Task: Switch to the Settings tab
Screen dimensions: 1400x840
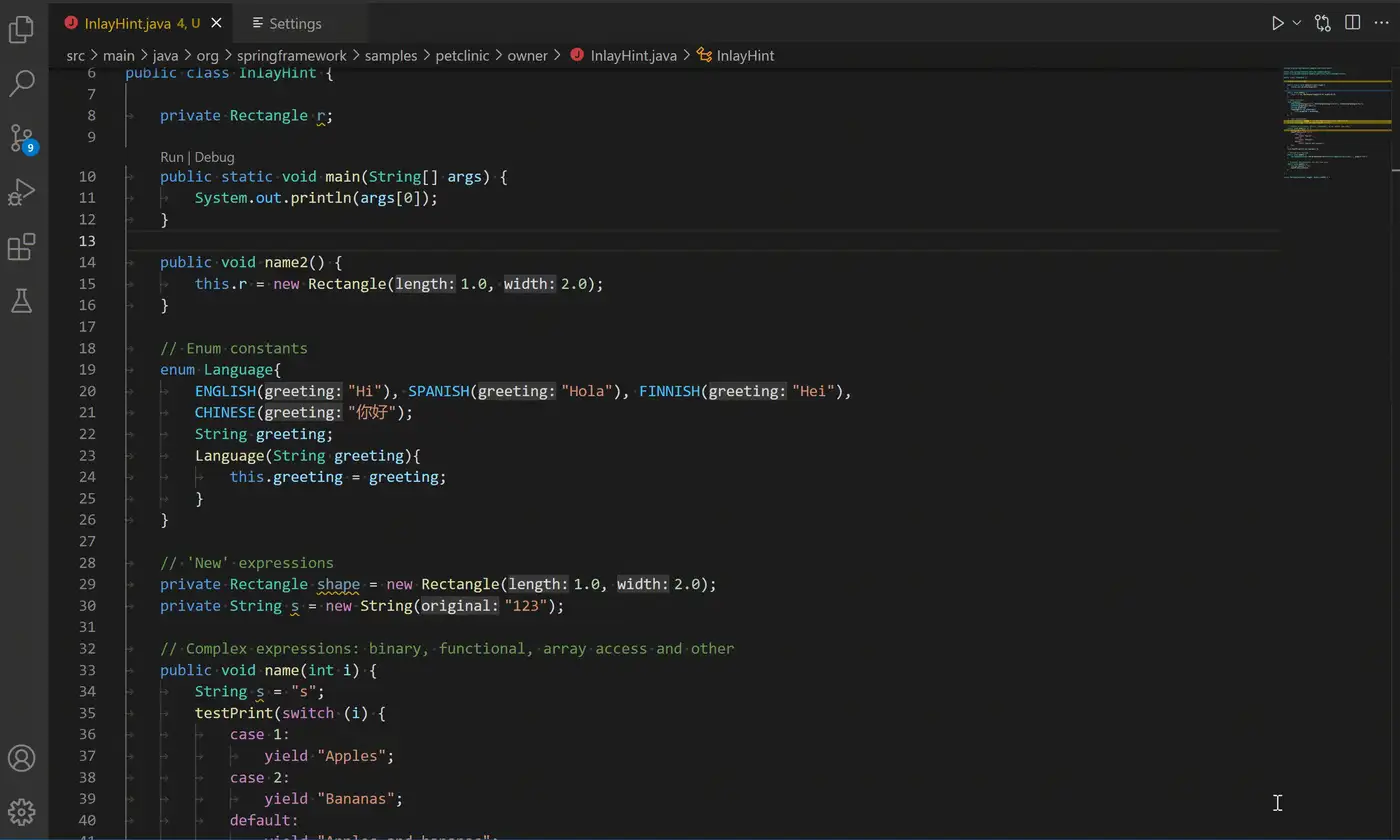Action: pos(296,23)
